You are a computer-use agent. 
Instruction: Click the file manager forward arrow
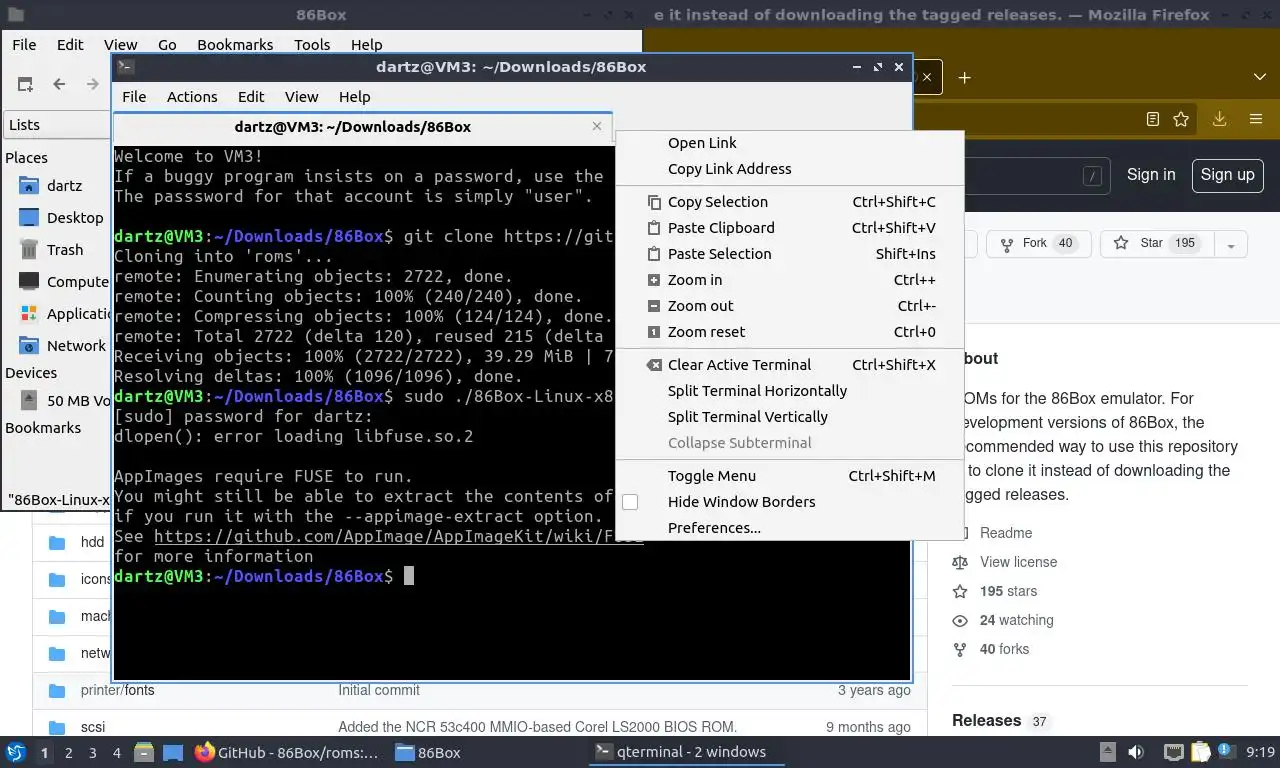click(93, 85)
